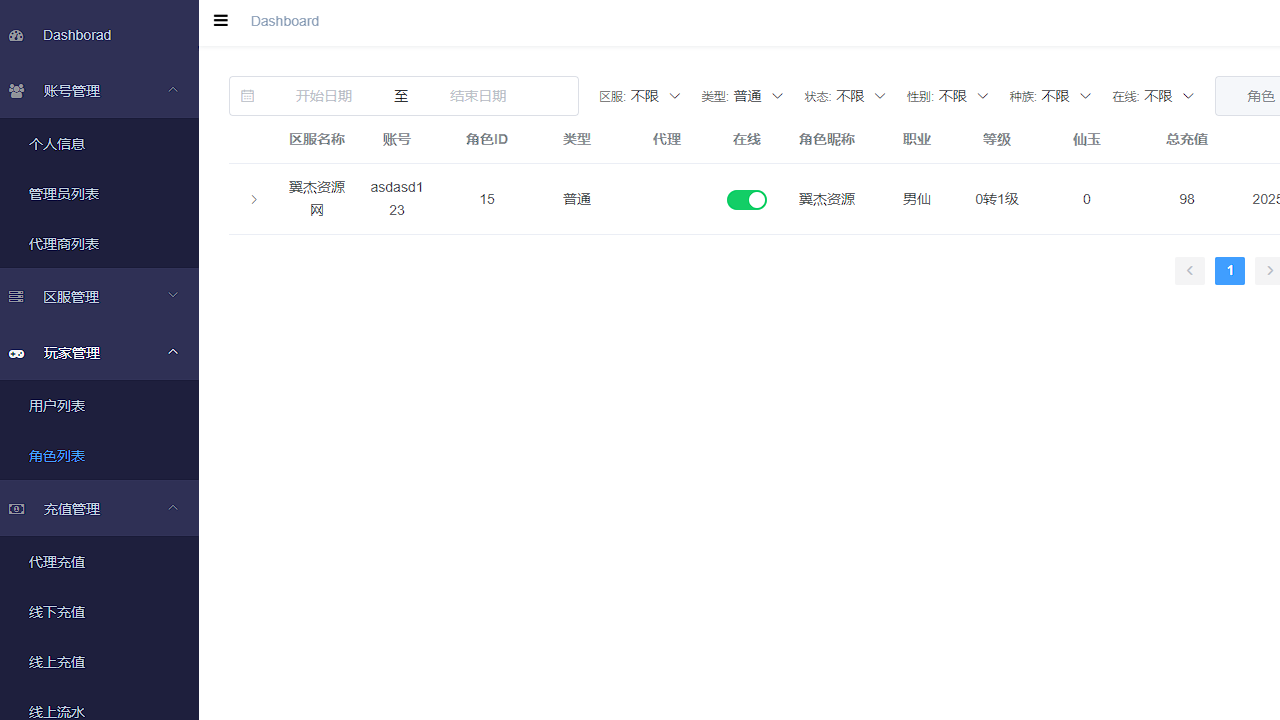
Task: Go to next page with right arrow icon
Action: click(x=1268, y=270)
